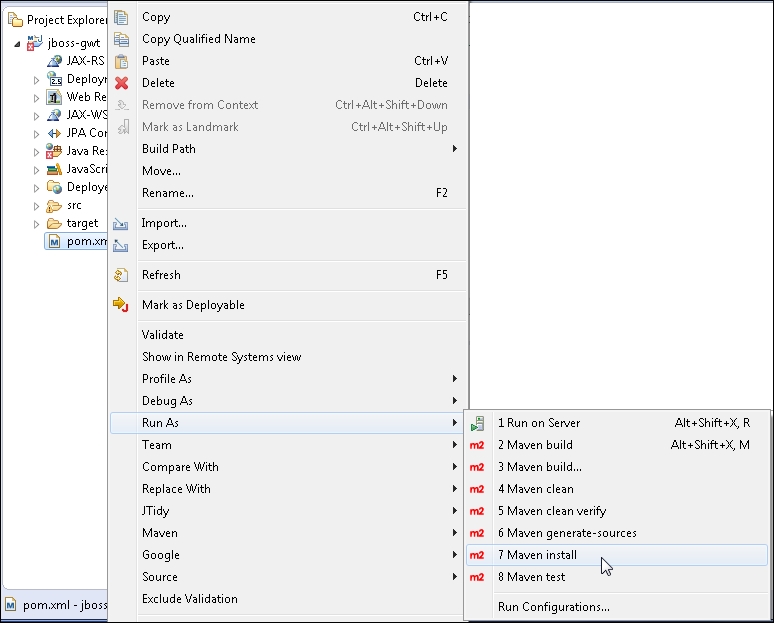Image resolution: width=774 pixels, height=623 pixels.
Task: Click the target folder icon
Action: click(x=54, y=224)
